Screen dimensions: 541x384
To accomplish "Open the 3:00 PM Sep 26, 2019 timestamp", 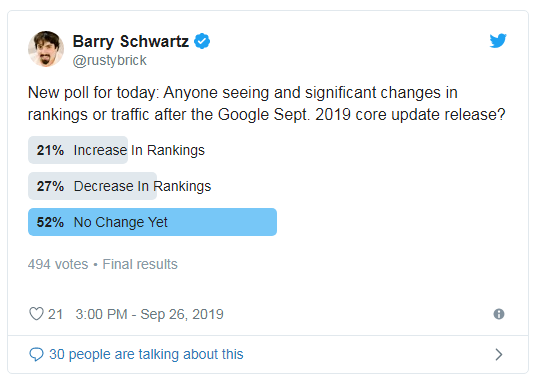I will pyautogui.click(x=149, y=314).
